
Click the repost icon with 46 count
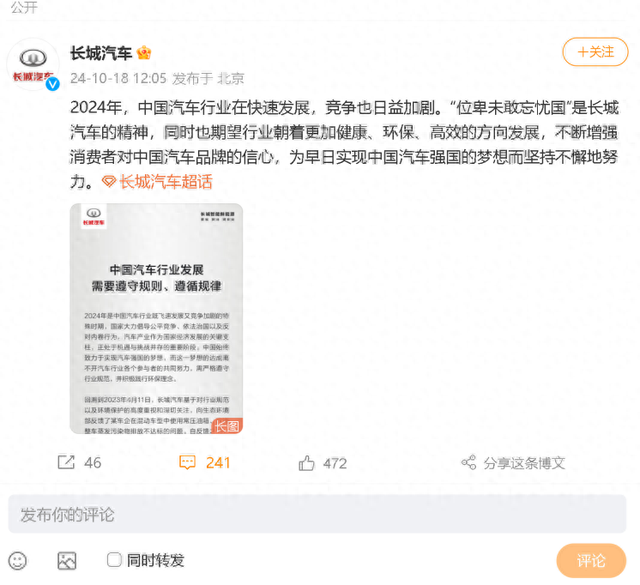click(66, 462)
